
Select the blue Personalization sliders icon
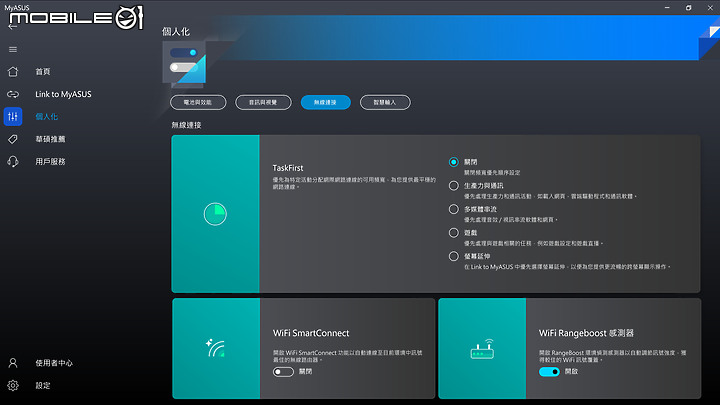pos(13,117)
